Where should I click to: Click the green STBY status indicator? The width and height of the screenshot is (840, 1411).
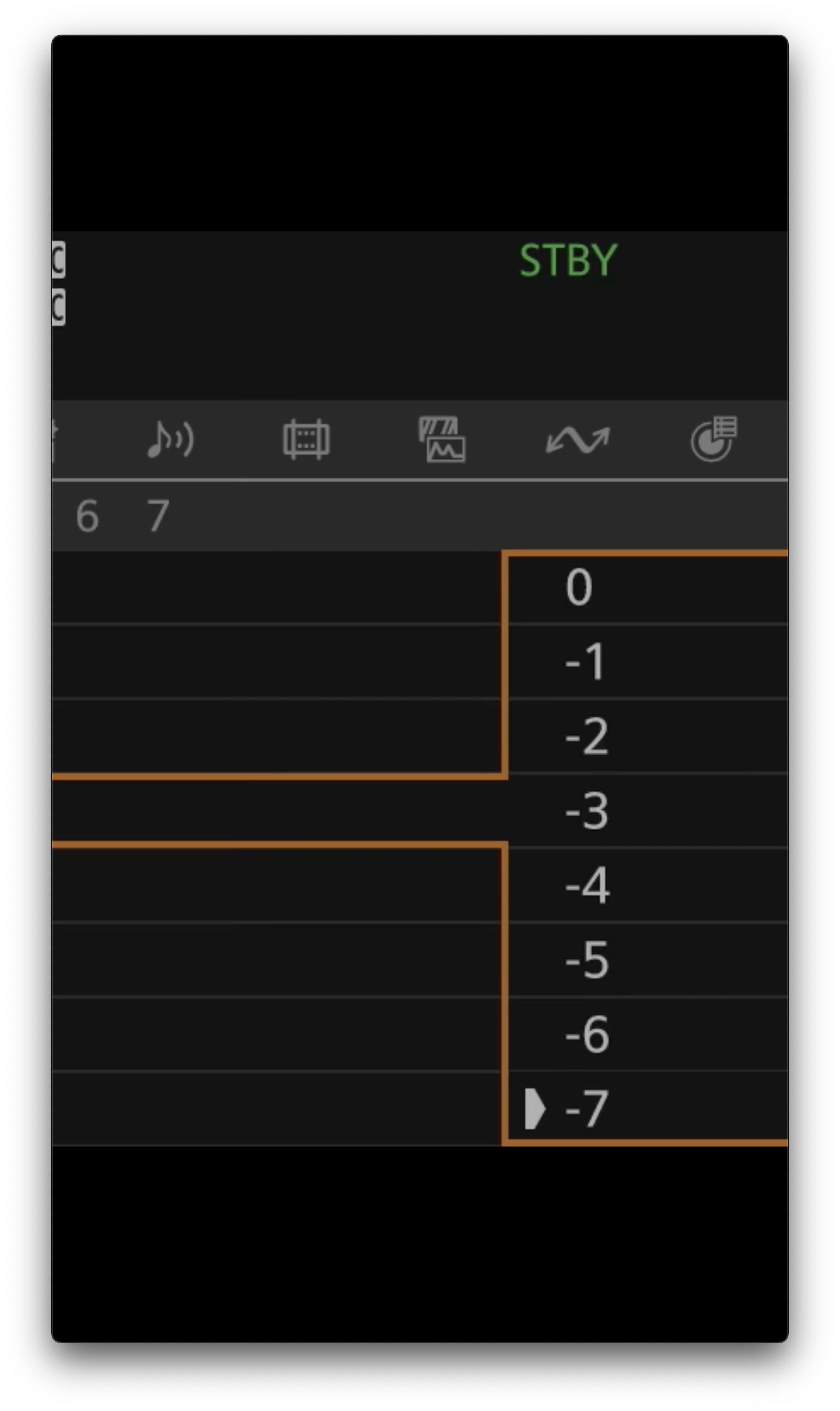(568, 261)
